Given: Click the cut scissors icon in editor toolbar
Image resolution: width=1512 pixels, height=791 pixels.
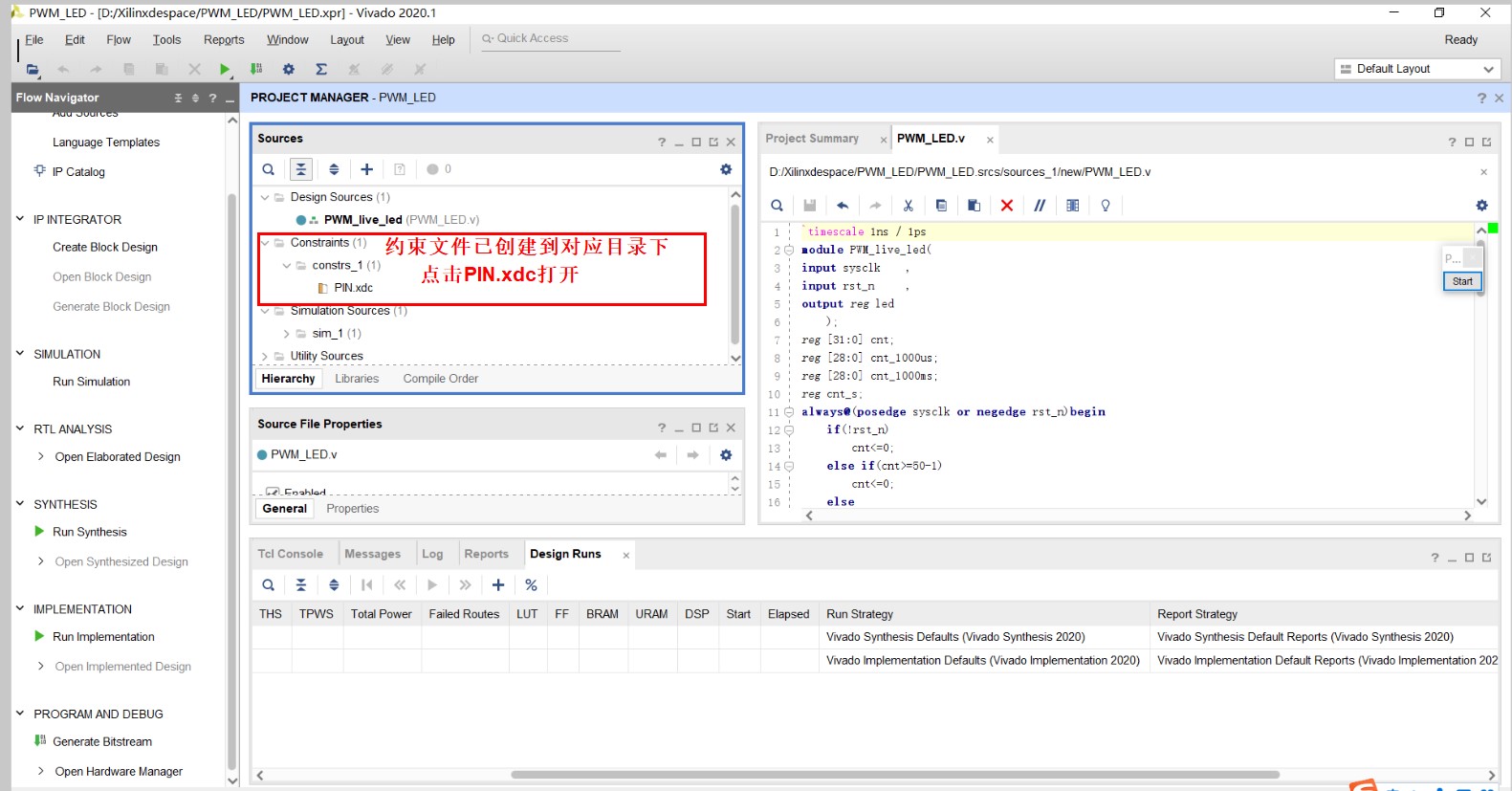Looking at the screenshot, I should [x=908, y=206].
